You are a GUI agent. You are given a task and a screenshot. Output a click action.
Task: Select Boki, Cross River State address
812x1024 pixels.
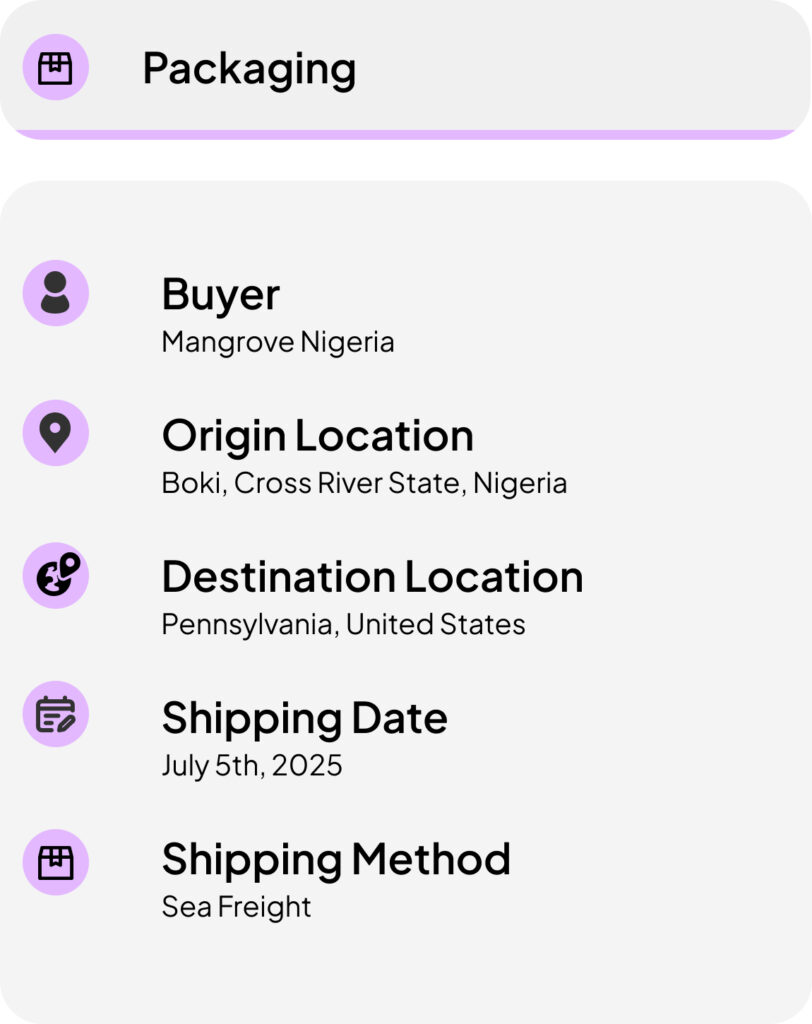(x=365, y=484)
